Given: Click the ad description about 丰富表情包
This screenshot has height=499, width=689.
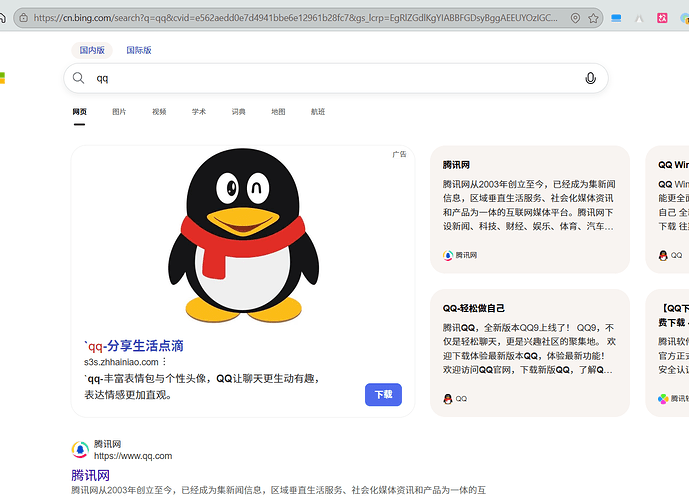Looking at the screenshot, I should tap(202, 387).
